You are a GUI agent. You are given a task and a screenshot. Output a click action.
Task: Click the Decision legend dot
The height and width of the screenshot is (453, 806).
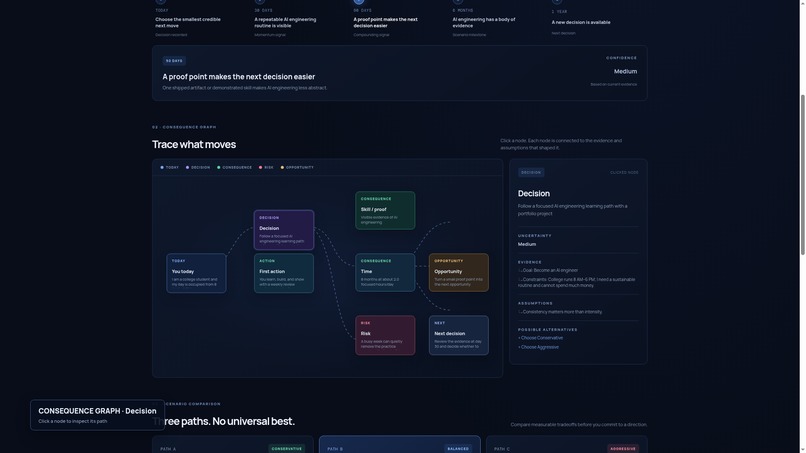188,168
